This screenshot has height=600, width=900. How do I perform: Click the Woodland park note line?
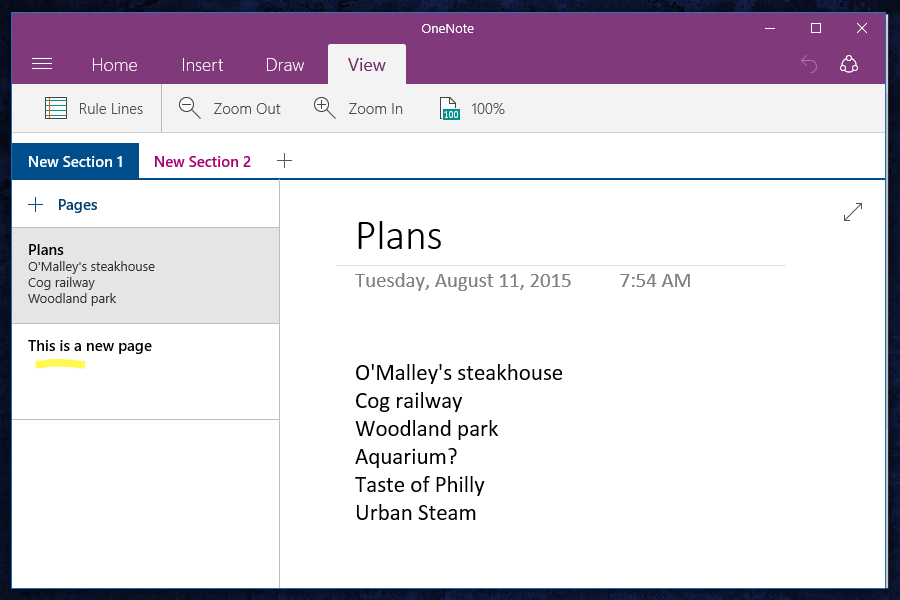click(x=426, y=429)
